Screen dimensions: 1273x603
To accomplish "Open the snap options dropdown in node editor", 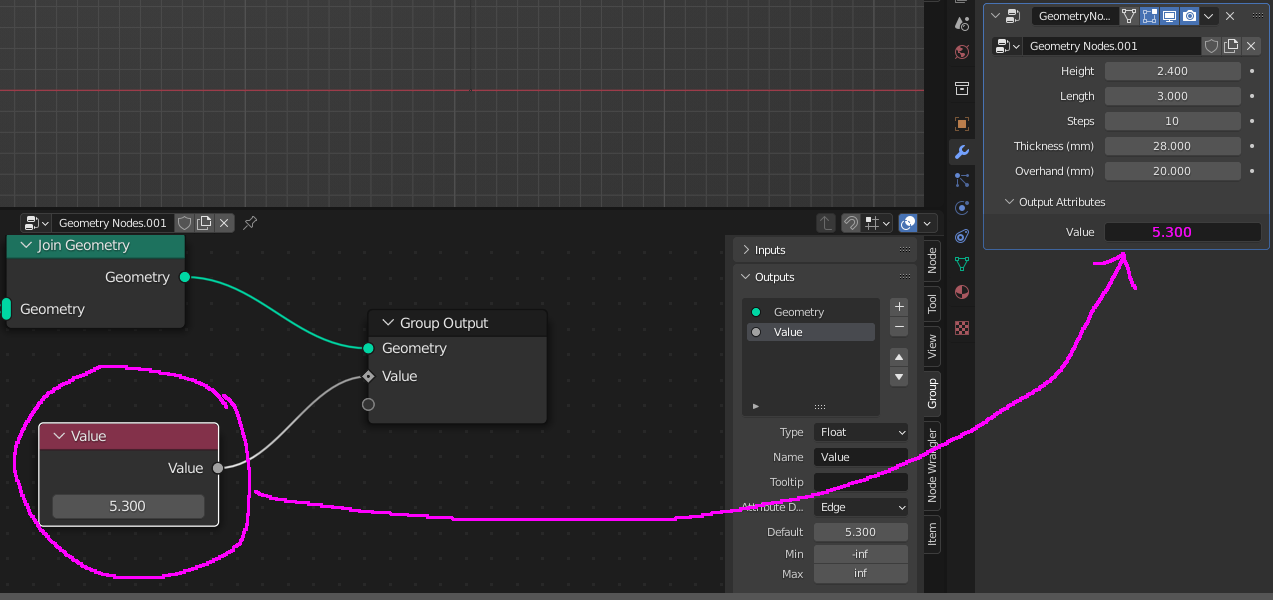I will [878, 223].
